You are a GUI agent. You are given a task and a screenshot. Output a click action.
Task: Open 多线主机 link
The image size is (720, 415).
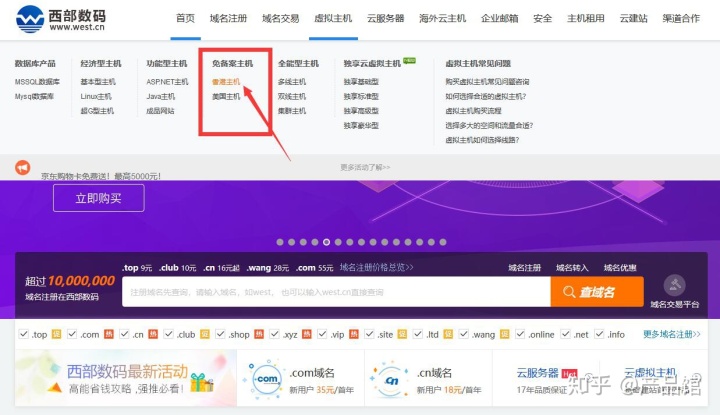292,82
